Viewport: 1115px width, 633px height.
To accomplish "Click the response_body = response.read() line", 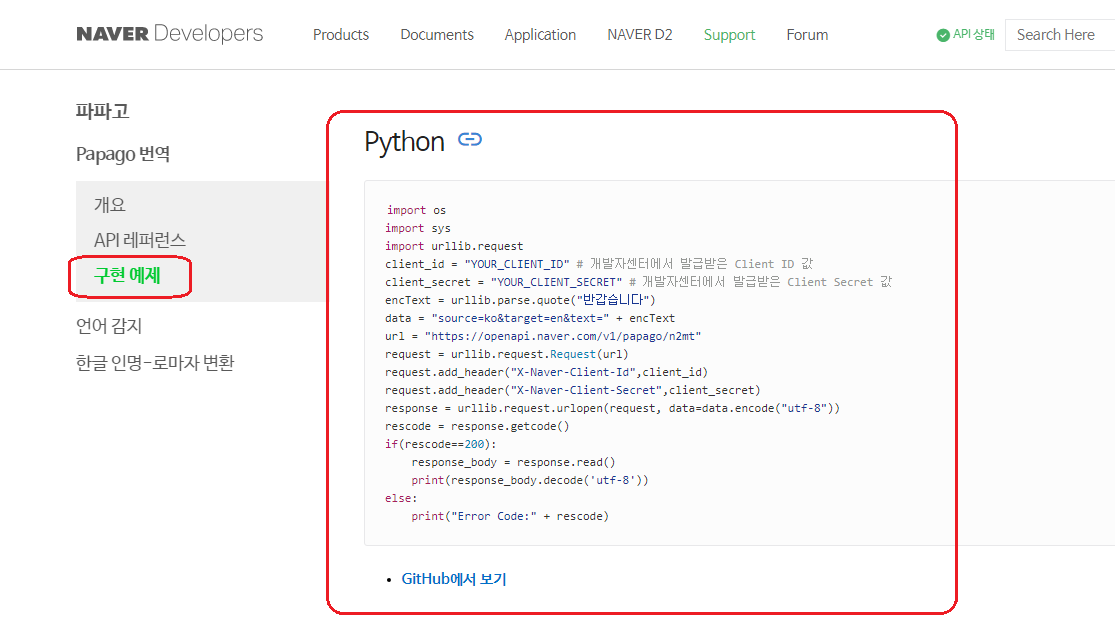I will pyautogui.click(x=513, y=462).
